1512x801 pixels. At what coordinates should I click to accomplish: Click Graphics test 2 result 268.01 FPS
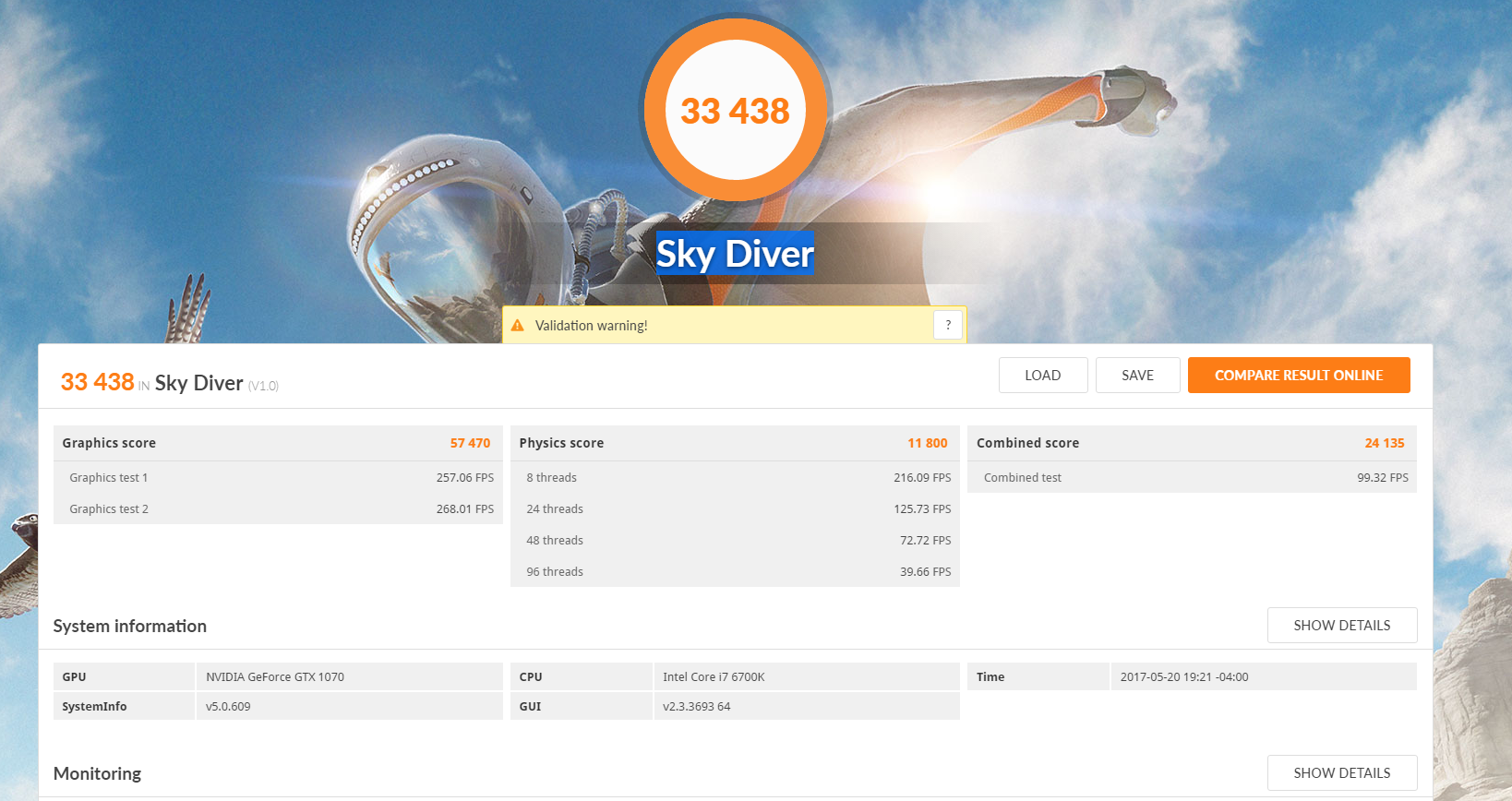pyautogui.click(x=465, y=509)
